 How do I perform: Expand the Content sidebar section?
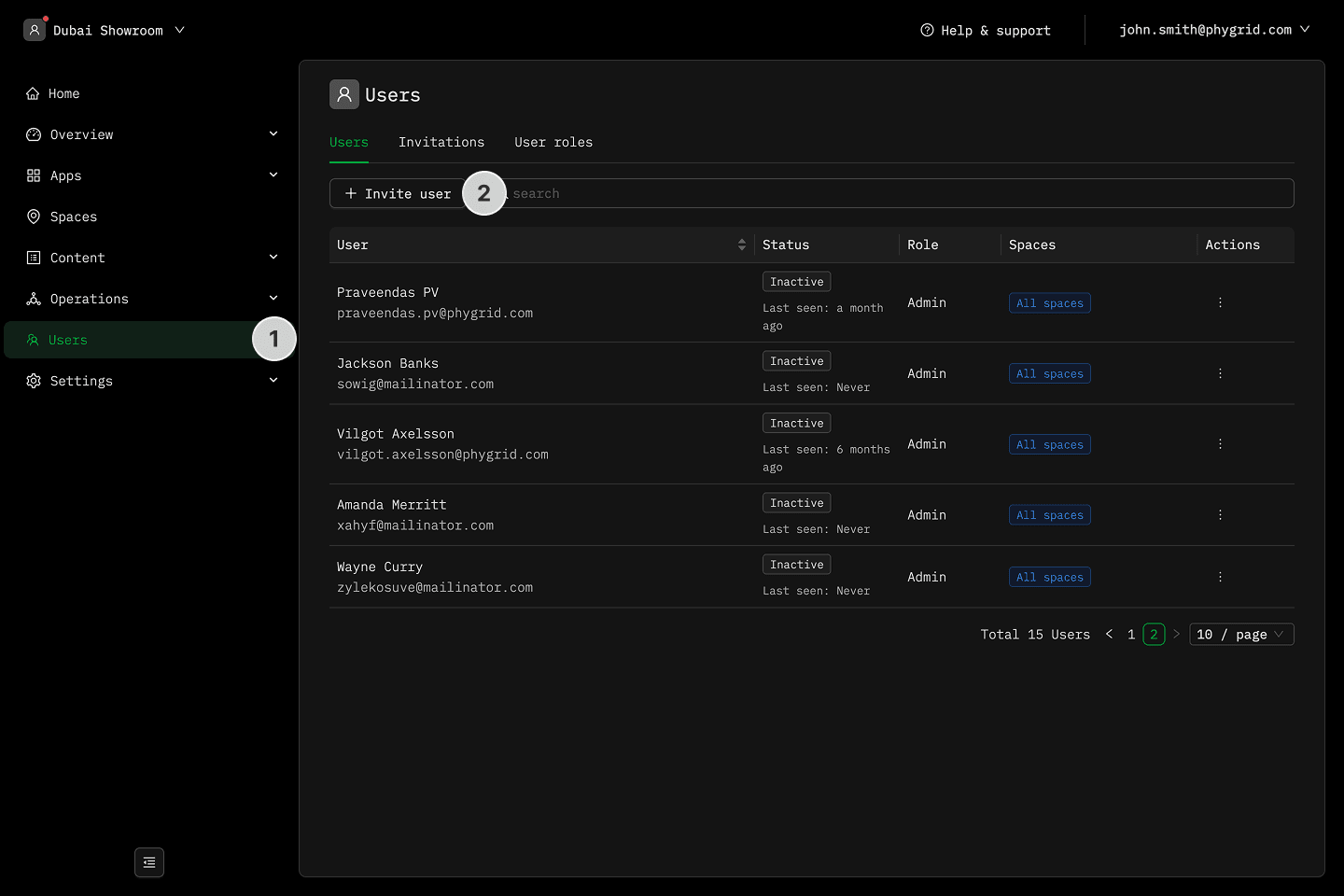tap(273, 258)
